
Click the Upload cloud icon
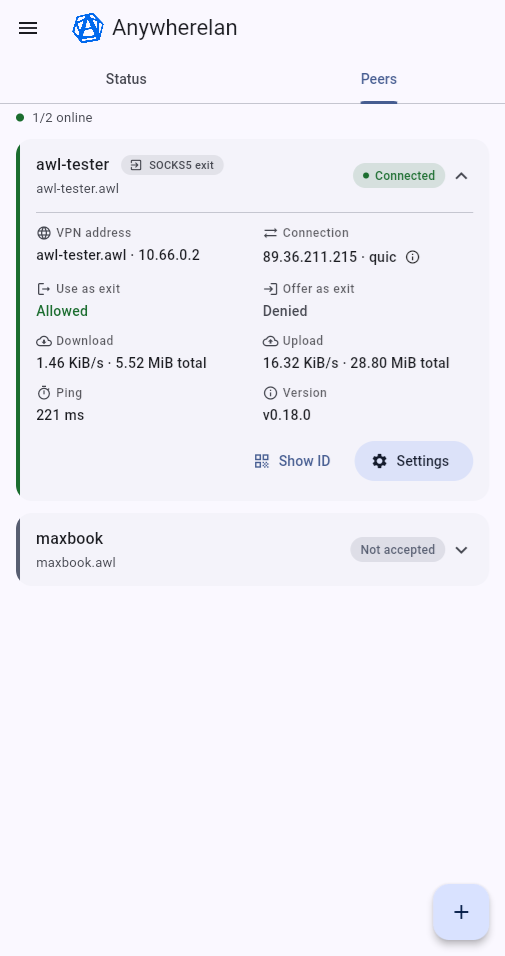(270, 341)
